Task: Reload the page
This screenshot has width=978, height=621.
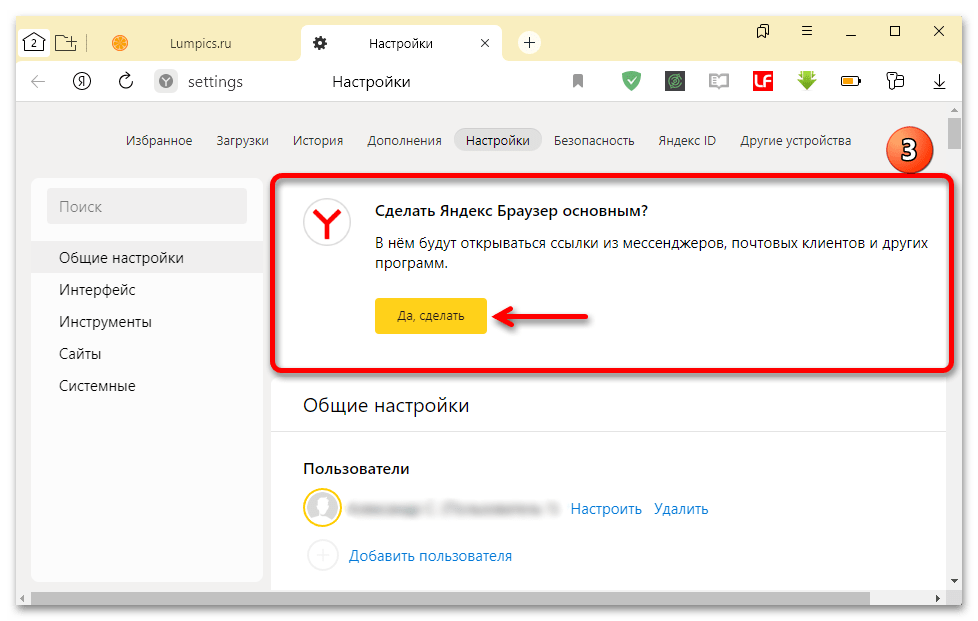Action: click(125, 81)
